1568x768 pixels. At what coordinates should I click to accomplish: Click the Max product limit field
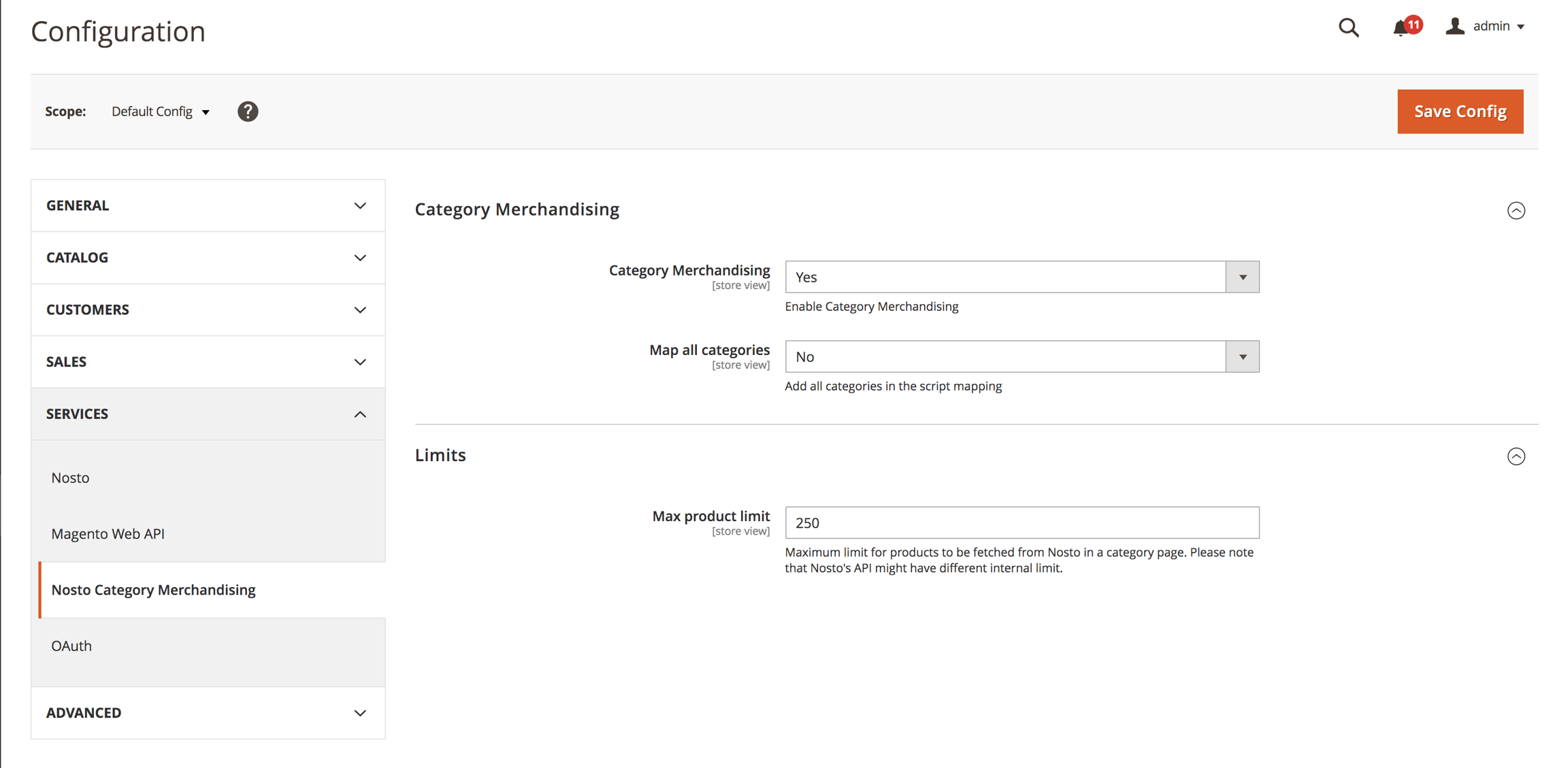[1022, 522]
